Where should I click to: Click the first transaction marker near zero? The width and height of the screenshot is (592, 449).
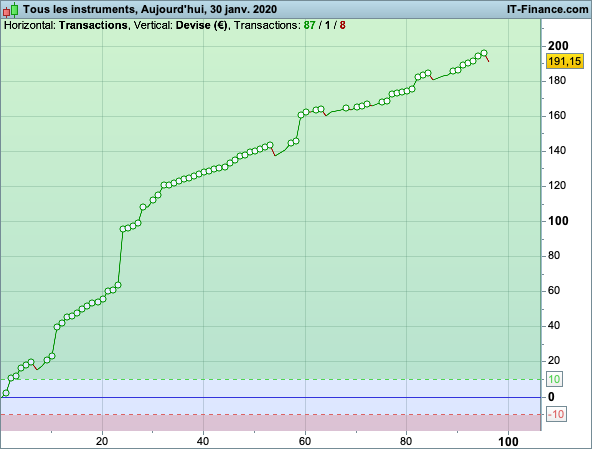6,393
